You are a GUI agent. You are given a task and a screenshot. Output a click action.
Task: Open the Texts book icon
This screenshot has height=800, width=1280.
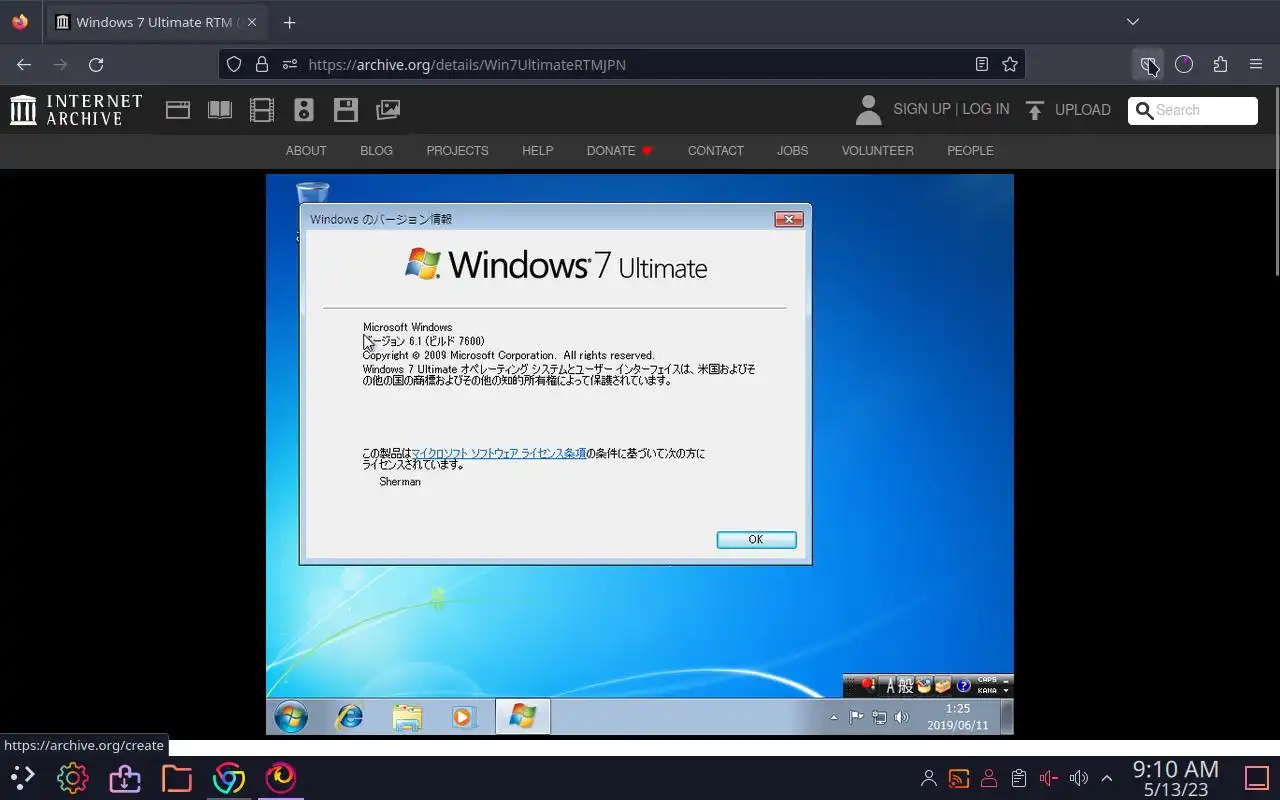pos(220,110)
